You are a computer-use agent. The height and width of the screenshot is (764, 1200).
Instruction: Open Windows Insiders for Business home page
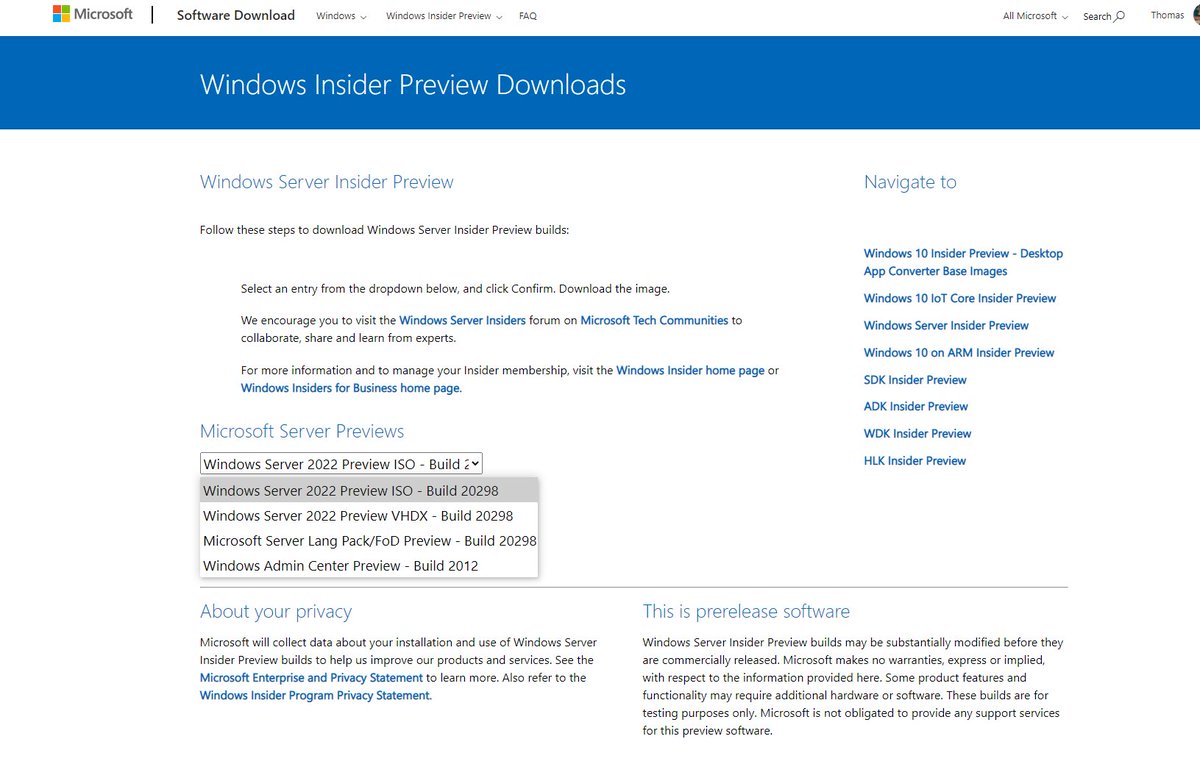point(351,388)
